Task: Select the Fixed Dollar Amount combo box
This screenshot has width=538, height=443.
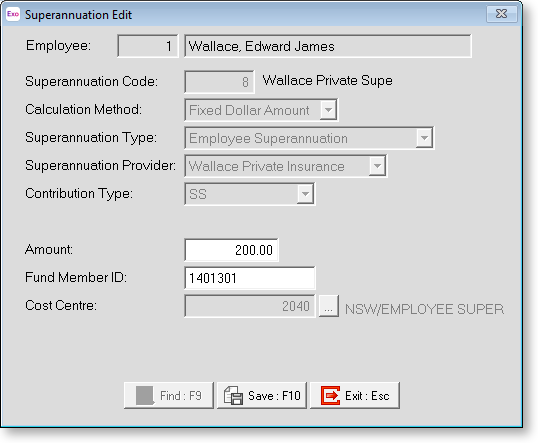Action: click(x=261, y=110)
